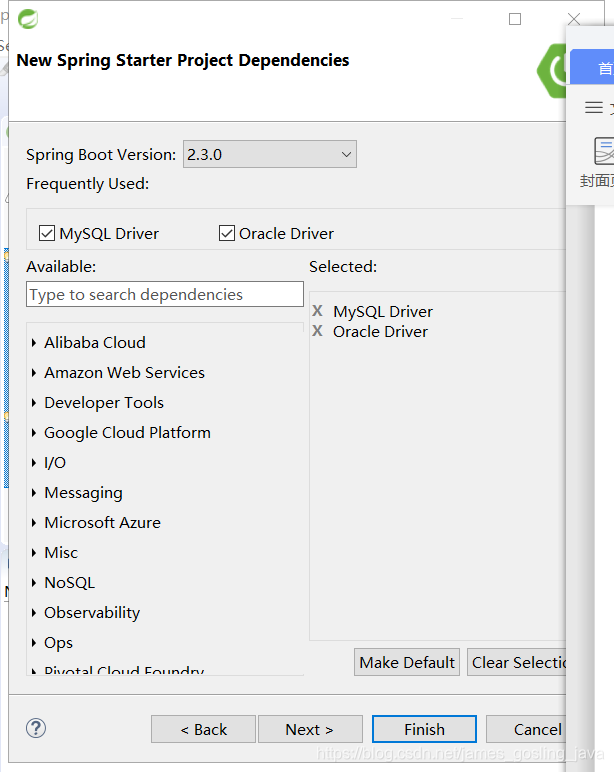Open the Spring Boot Version dropdown
Viewport: 614px width, 772px height.
(x=270, y=154)
